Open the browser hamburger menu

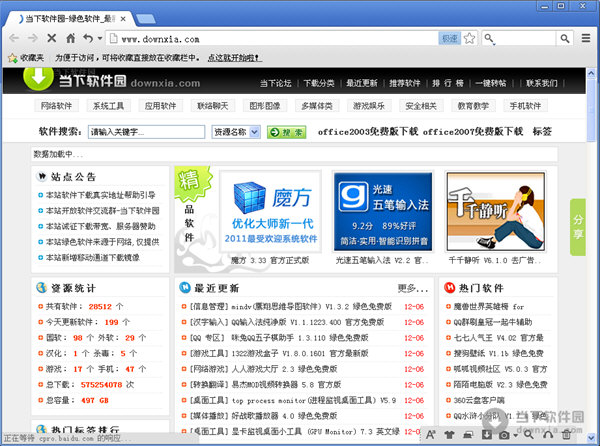(x=586, y=38)
